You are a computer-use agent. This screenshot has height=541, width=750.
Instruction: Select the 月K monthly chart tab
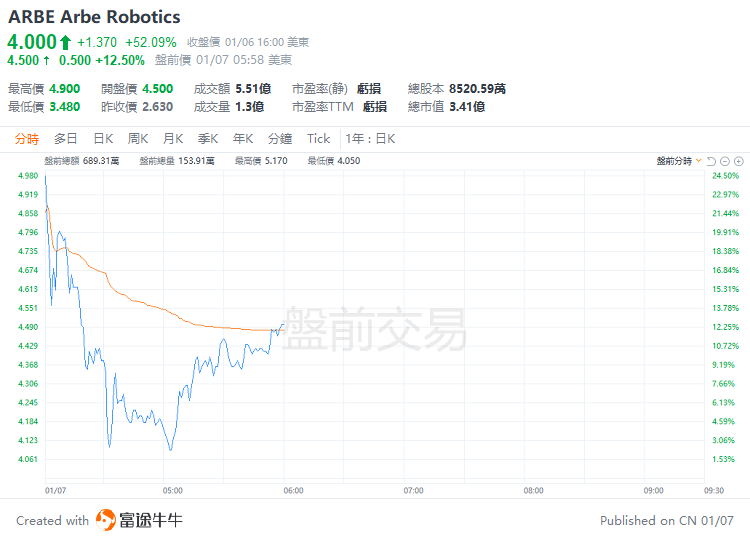(173, 139)
